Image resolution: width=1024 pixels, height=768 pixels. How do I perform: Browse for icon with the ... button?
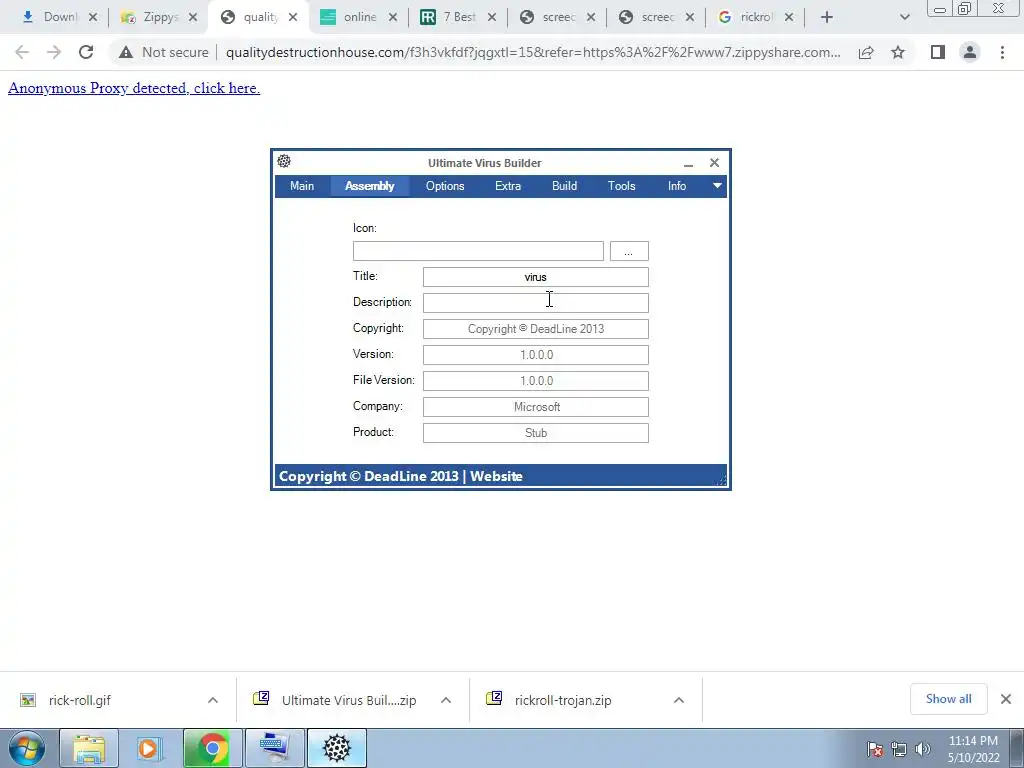click(x=629, y=251)
